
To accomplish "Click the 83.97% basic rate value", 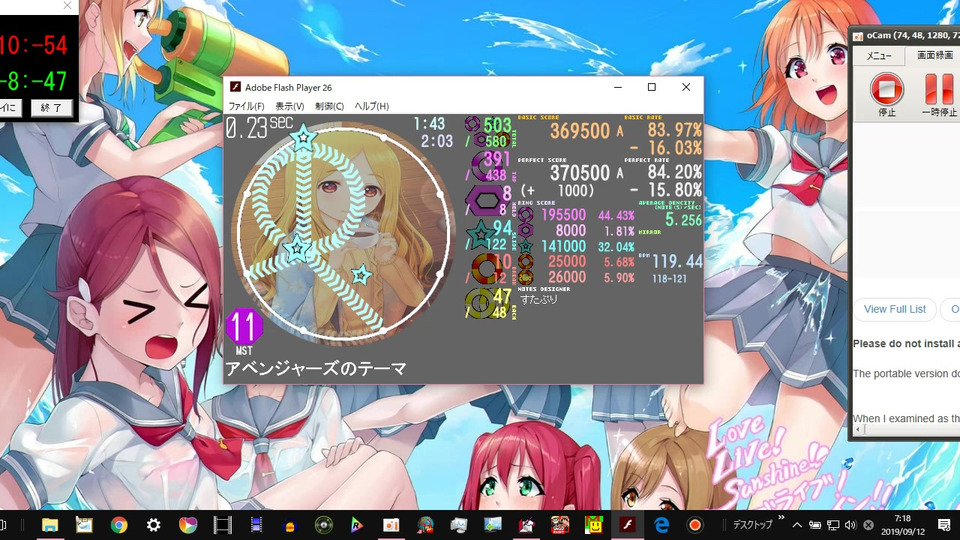I will tap(675, 130).
